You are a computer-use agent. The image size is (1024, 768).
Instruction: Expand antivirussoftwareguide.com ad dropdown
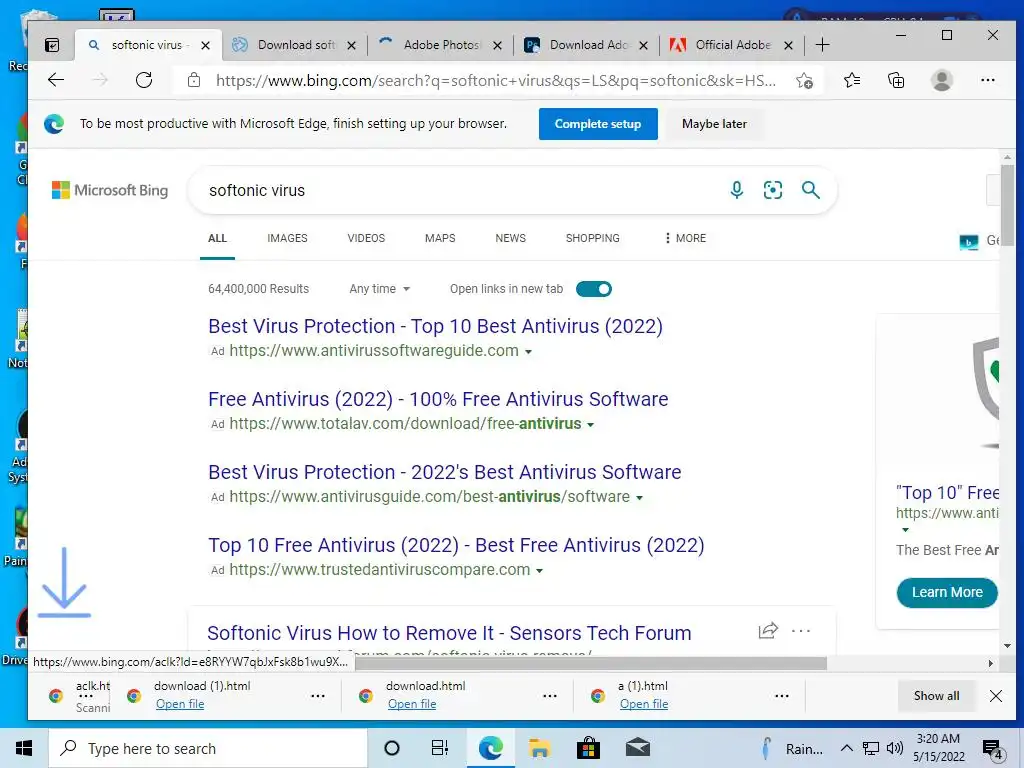528,351
